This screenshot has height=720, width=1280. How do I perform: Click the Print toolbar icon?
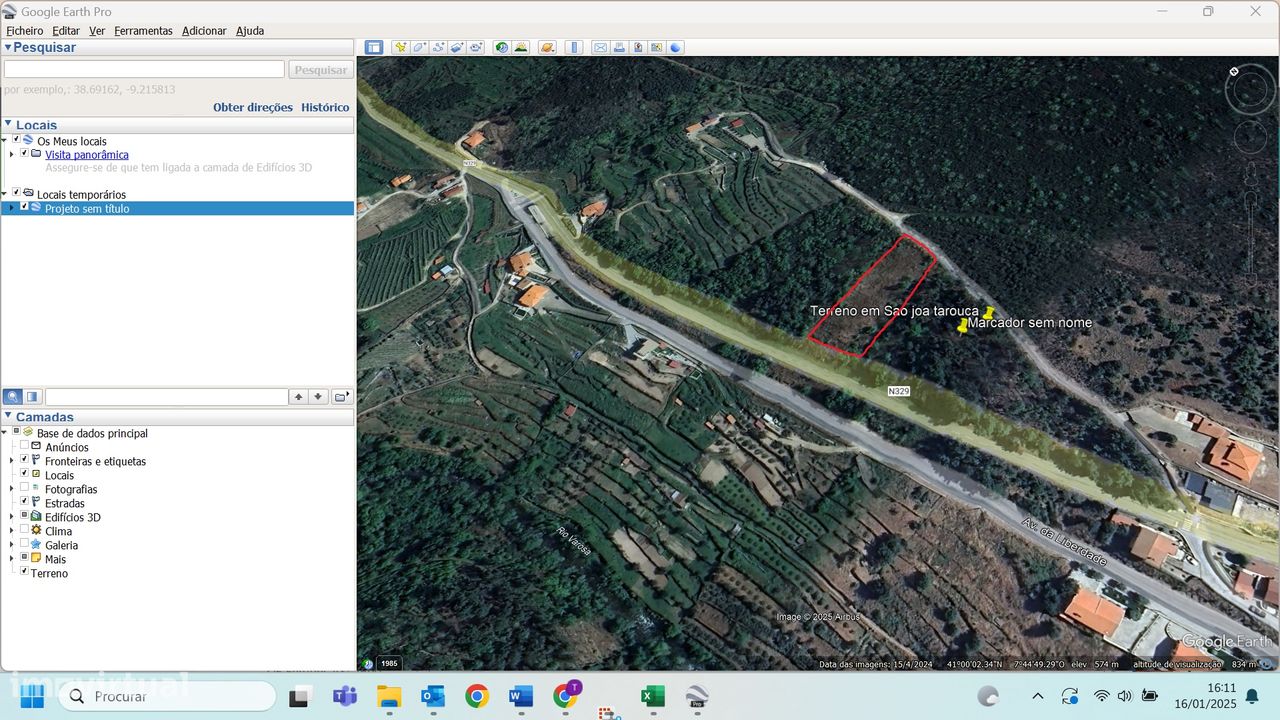pos(619,47)
